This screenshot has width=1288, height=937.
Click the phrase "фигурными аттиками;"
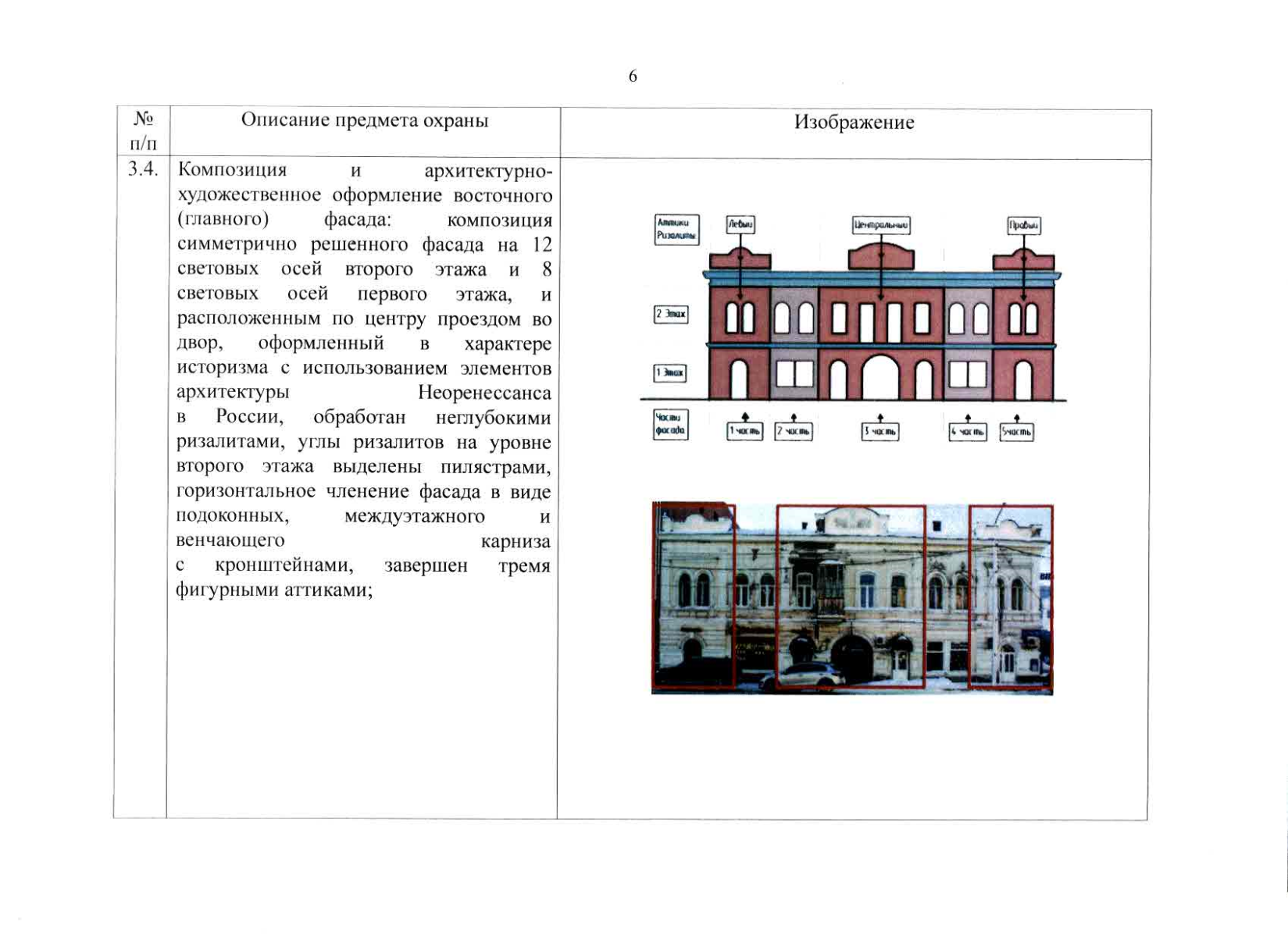click(x=275, y=590)
